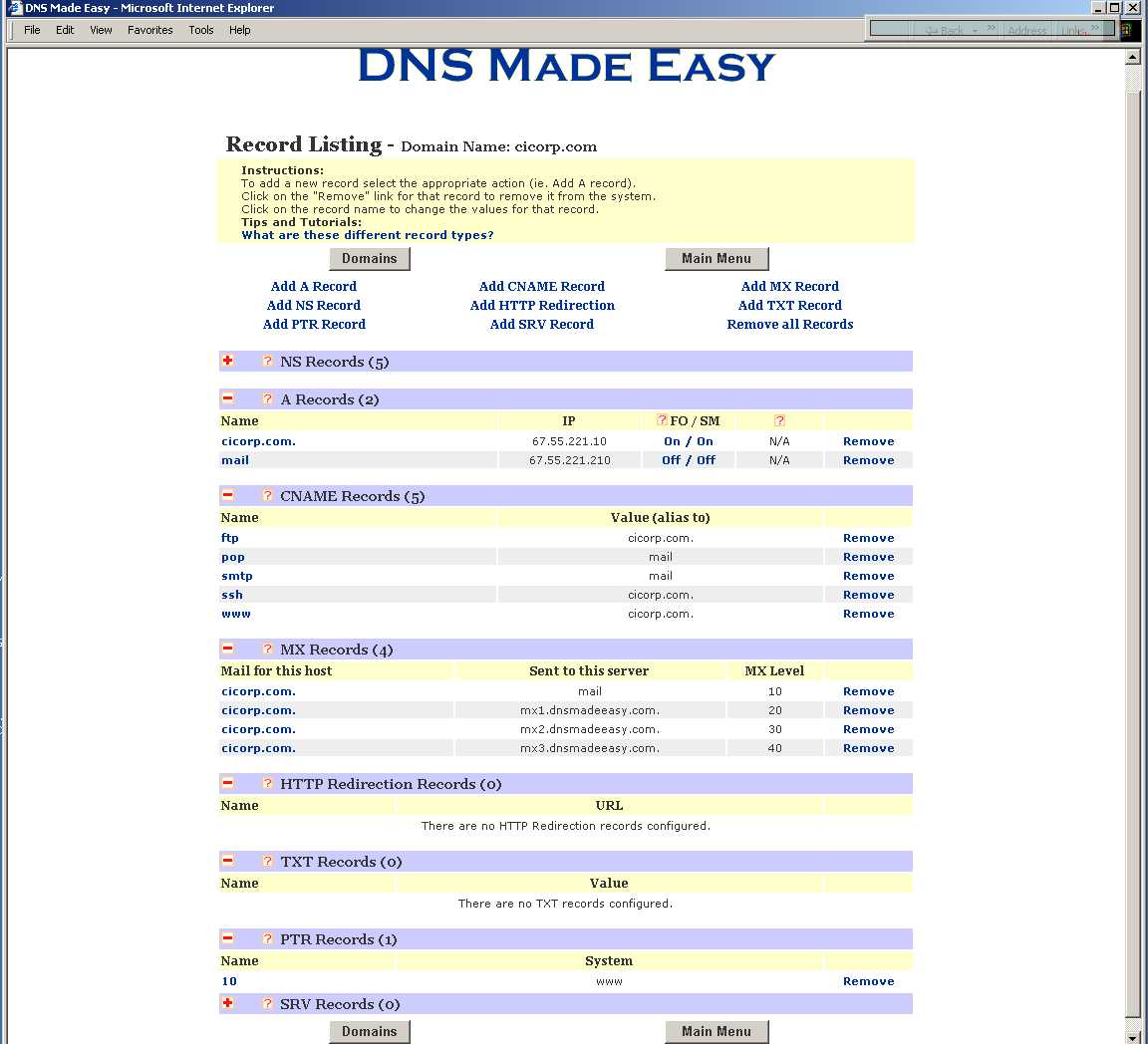
Task: Click the bottom Domains button
Action: coord(370,1032)
